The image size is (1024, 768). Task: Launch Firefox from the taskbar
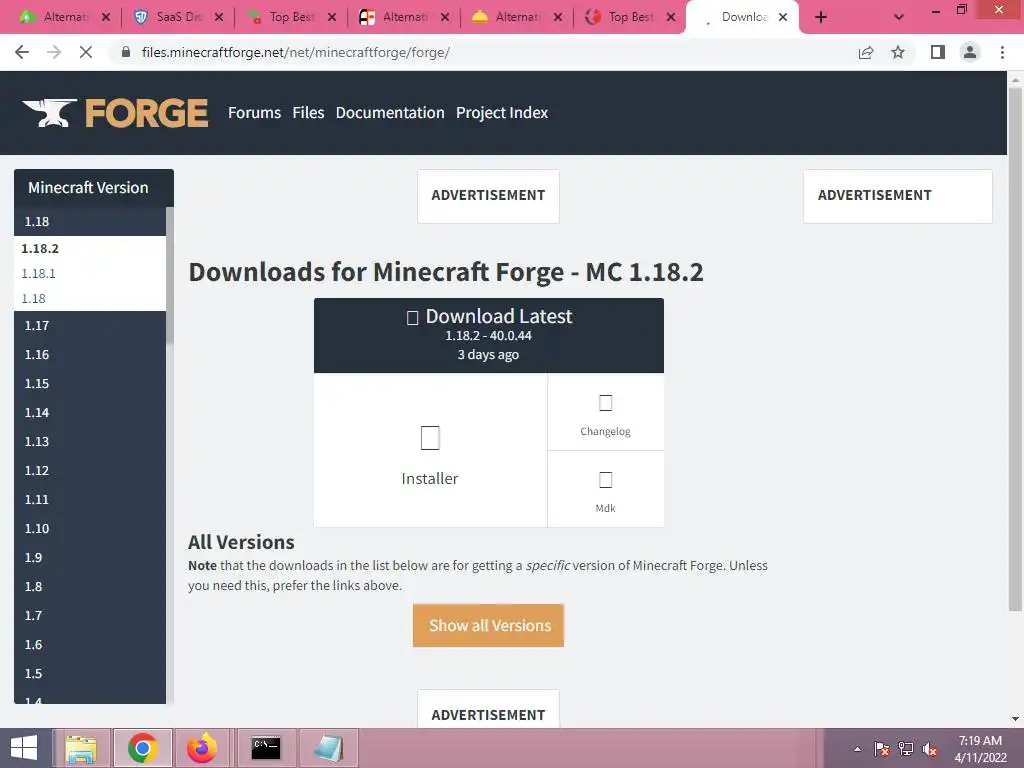202,748
